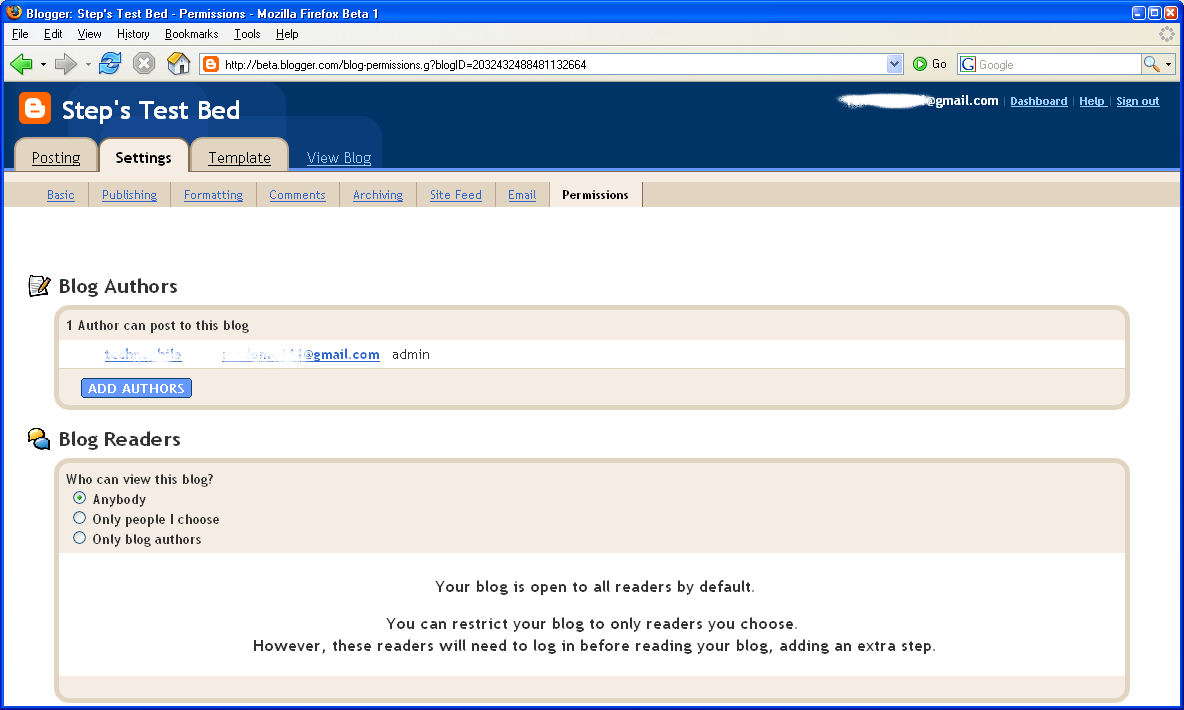
Task: Go to Email settings
Action: (x=522, y=195)
